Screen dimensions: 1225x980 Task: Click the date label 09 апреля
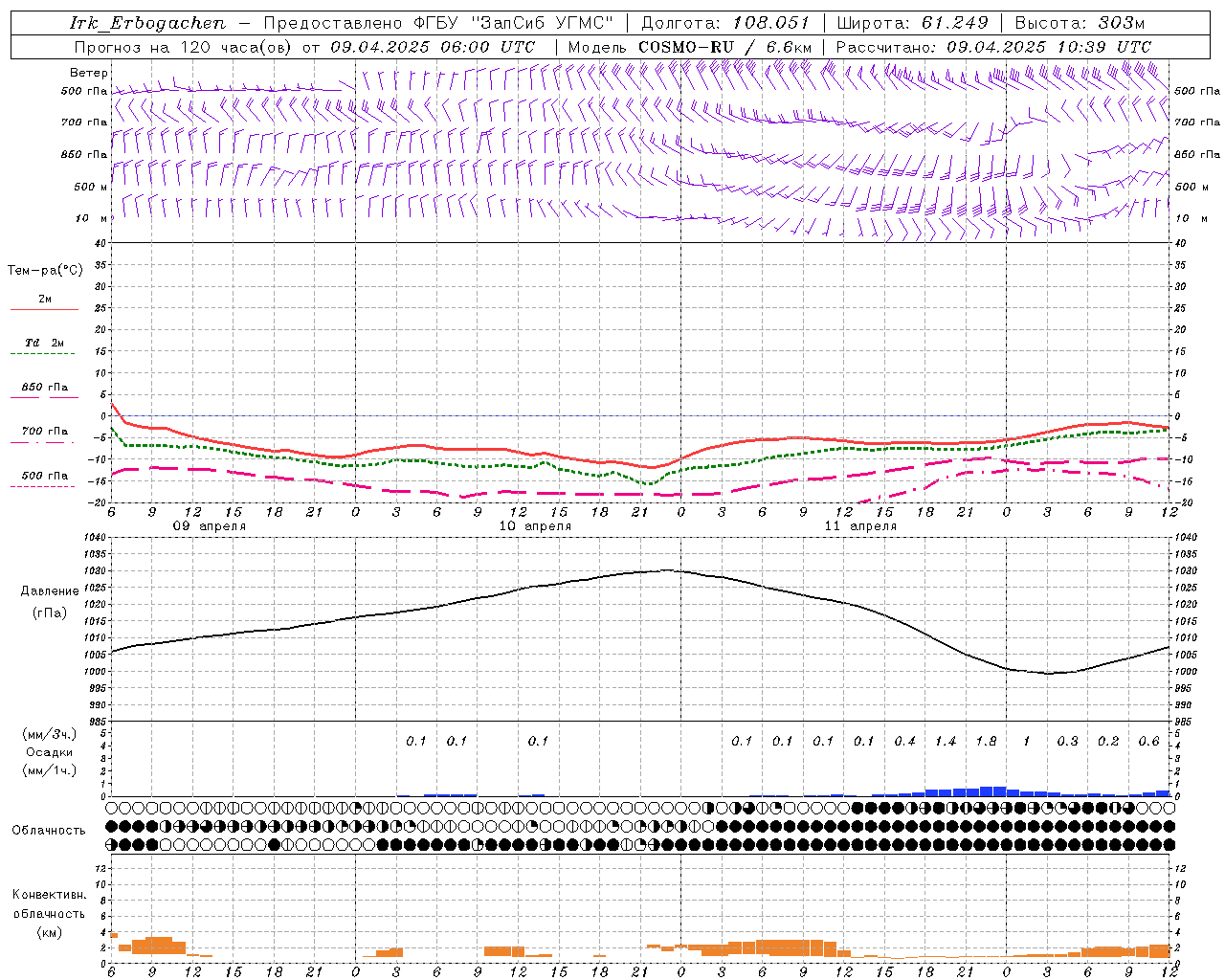point(209,526)
